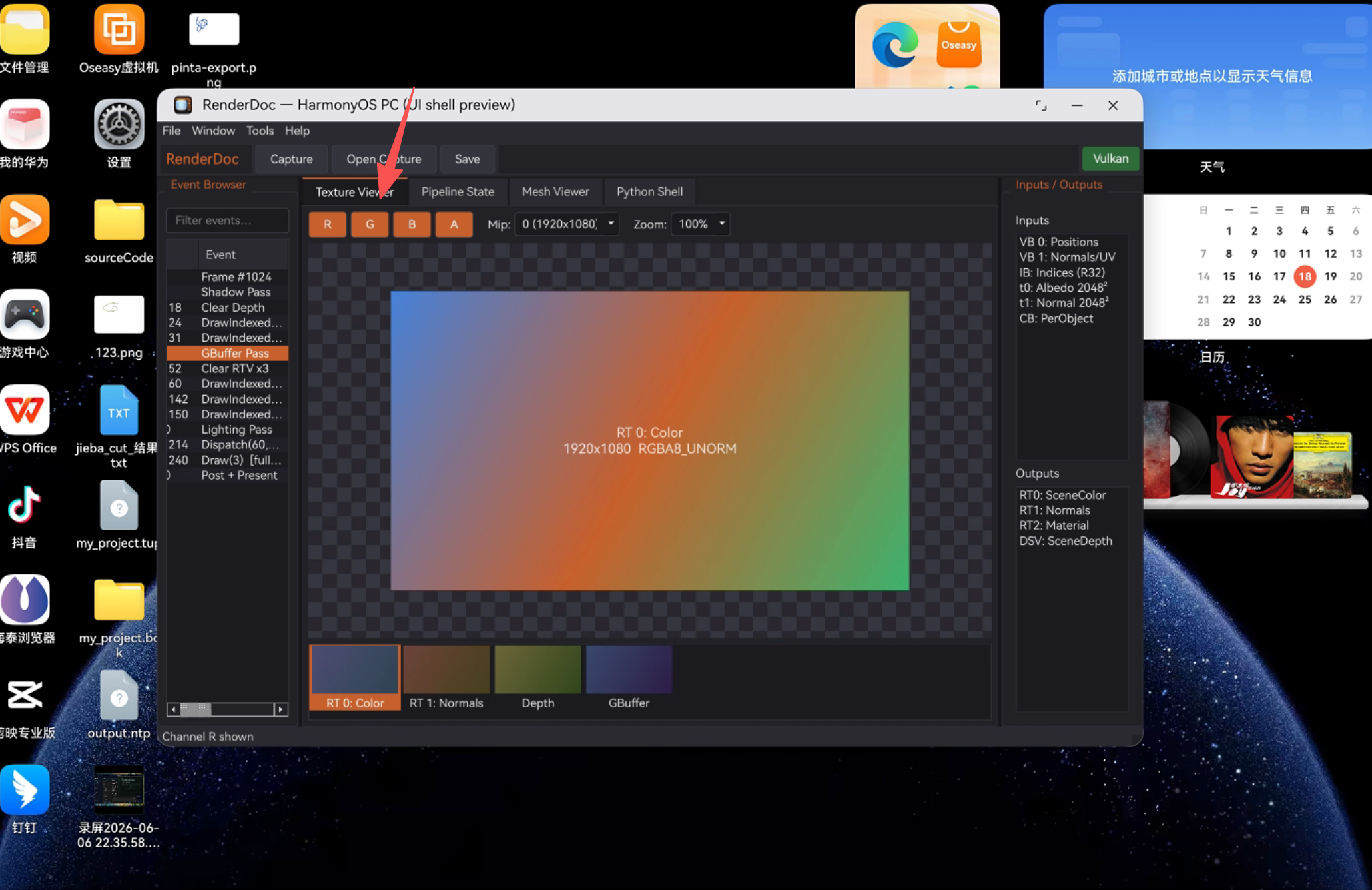Open the Window menu
This screenshot has width=1372, height=890.
pyautogui.click(x=213, y=131)
